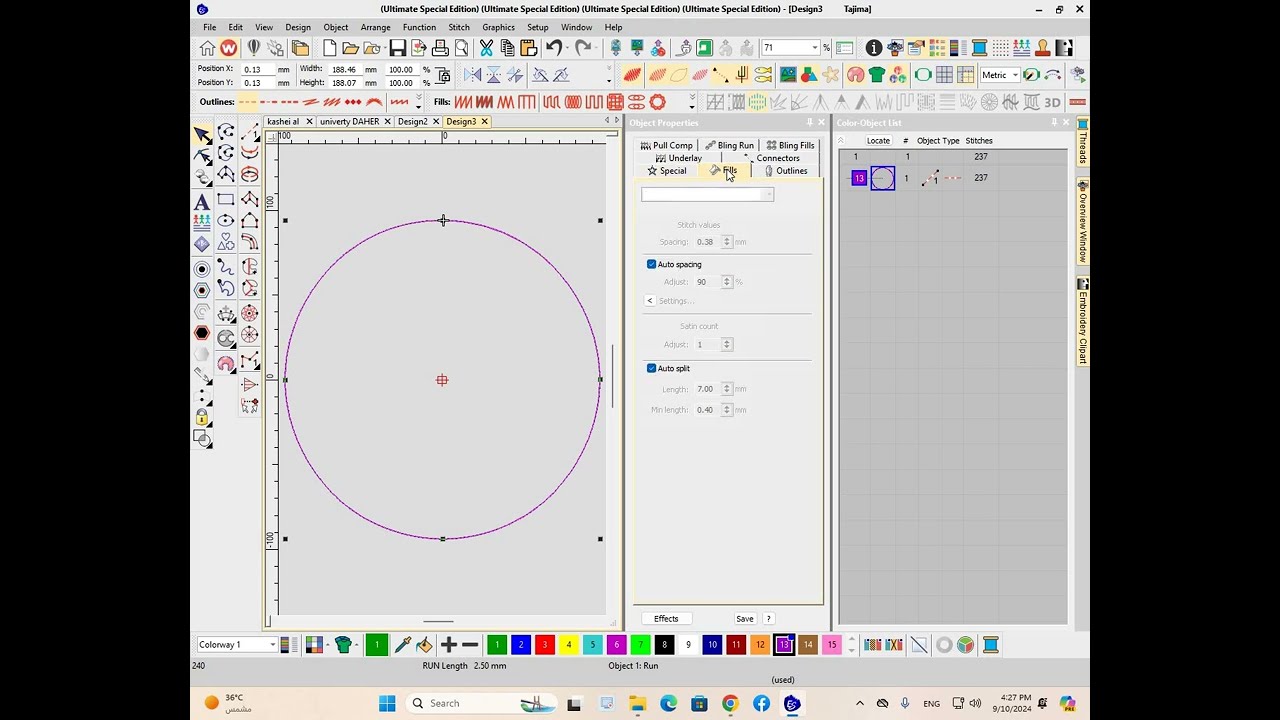Choose the Satin fill stitch type

coord(464,102)
